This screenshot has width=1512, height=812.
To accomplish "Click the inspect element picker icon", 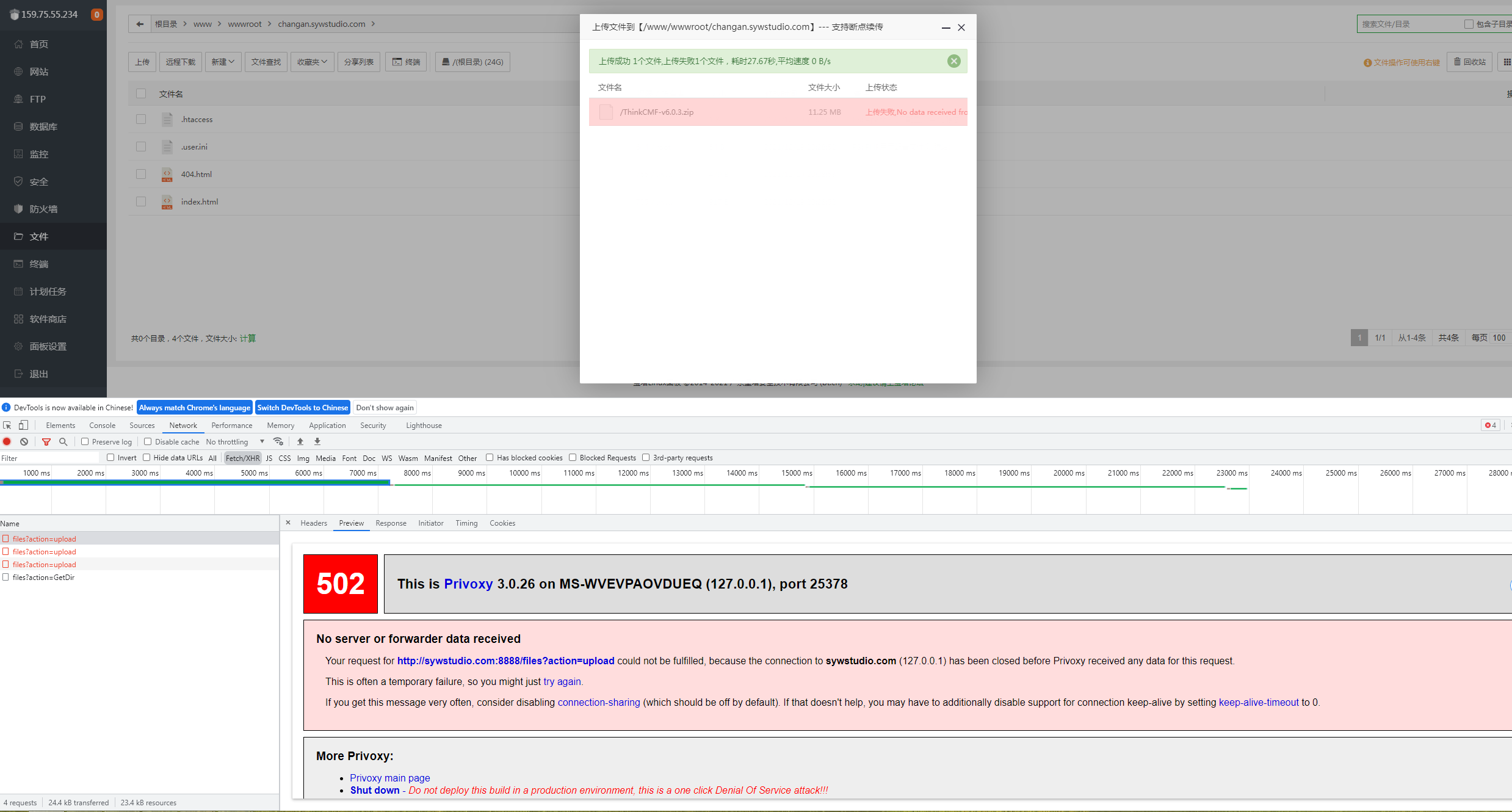I will tap(7, 425).
